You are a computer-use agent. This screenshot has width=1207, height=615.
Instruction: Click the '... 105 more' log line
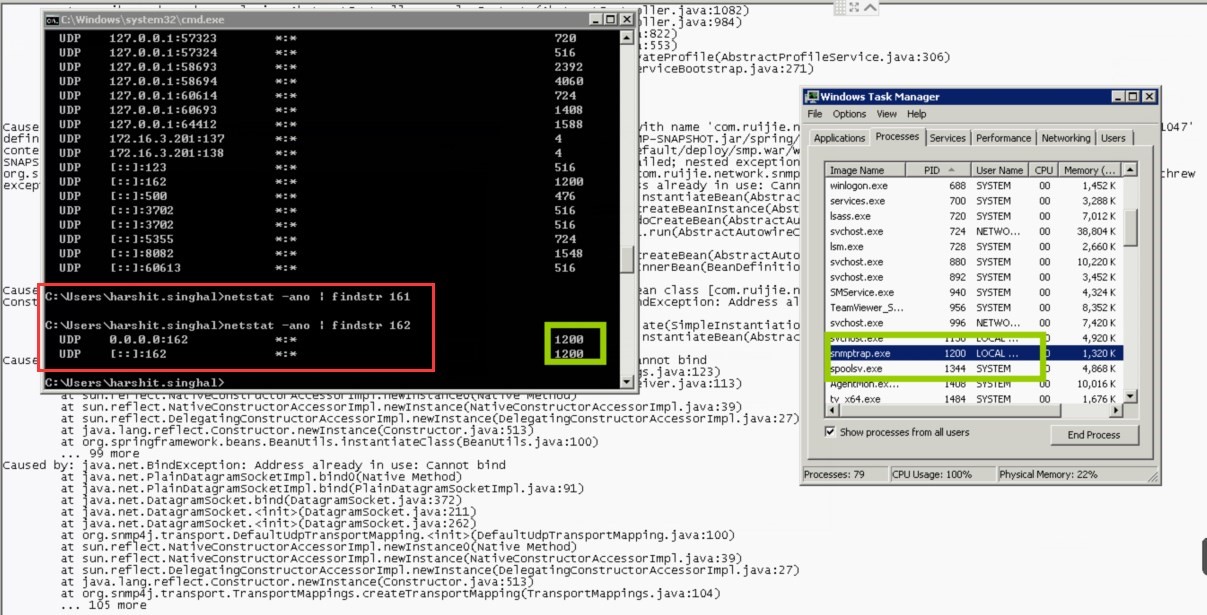click(x=103, y=605)
